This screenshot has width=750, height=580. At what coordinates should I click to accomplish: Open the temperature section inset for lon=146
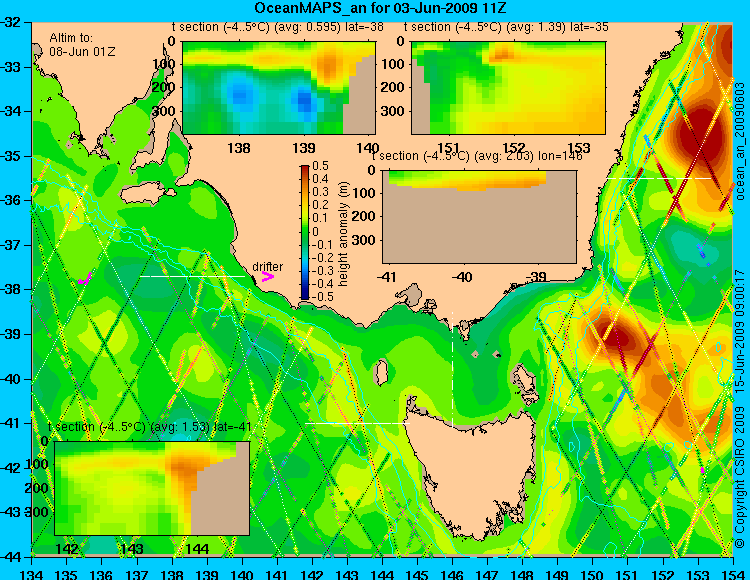coord(479,217)
